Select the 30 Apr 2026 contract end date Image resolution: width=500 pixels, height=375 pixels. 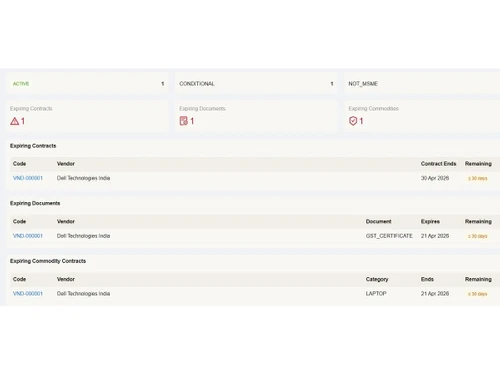435,178
